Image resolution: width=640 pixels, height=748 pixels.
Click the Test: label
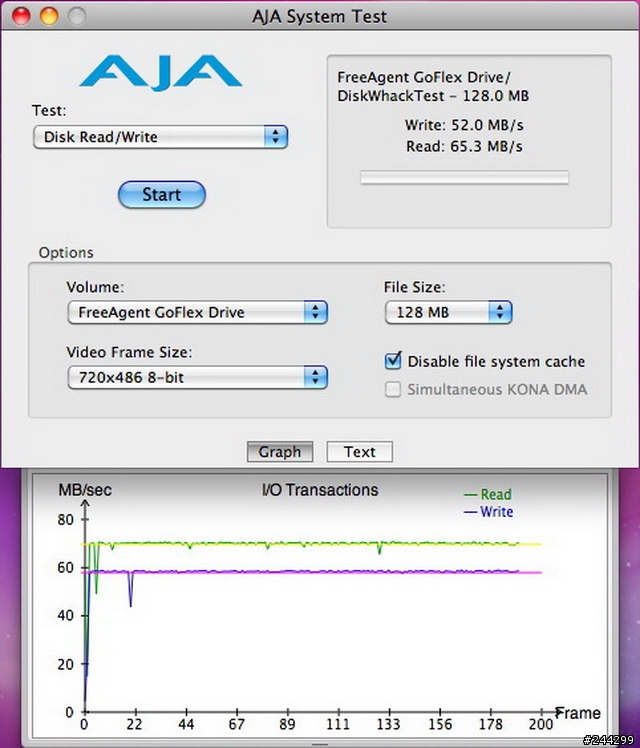click(49, 111)
